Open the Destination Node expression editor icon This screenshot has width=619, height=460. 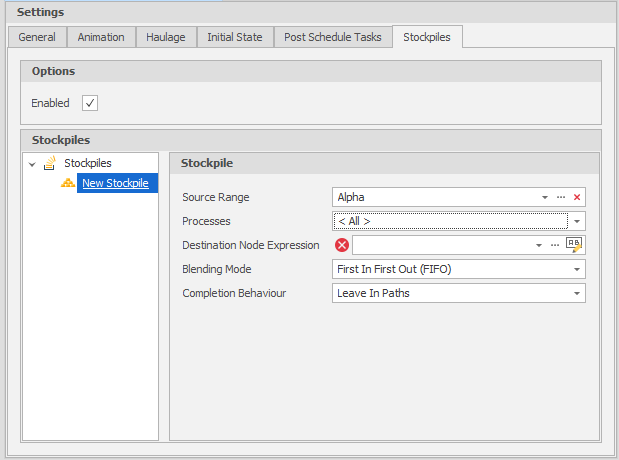click(574, 245)
